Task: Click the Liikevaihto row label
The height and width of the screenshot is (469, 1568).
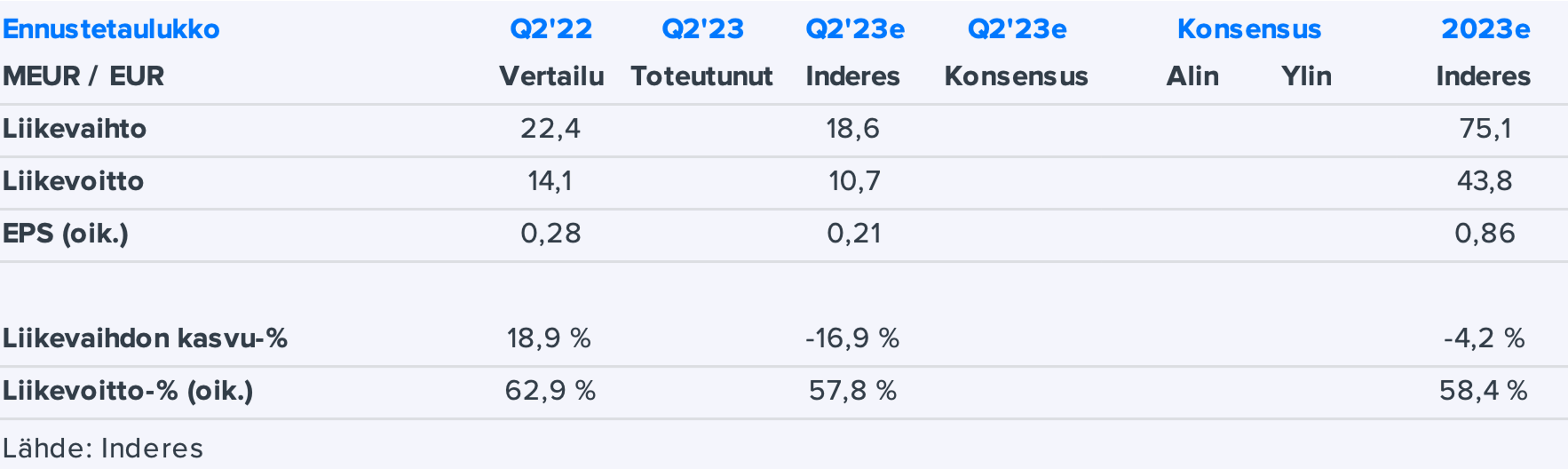Action: [x=74, y=129]
